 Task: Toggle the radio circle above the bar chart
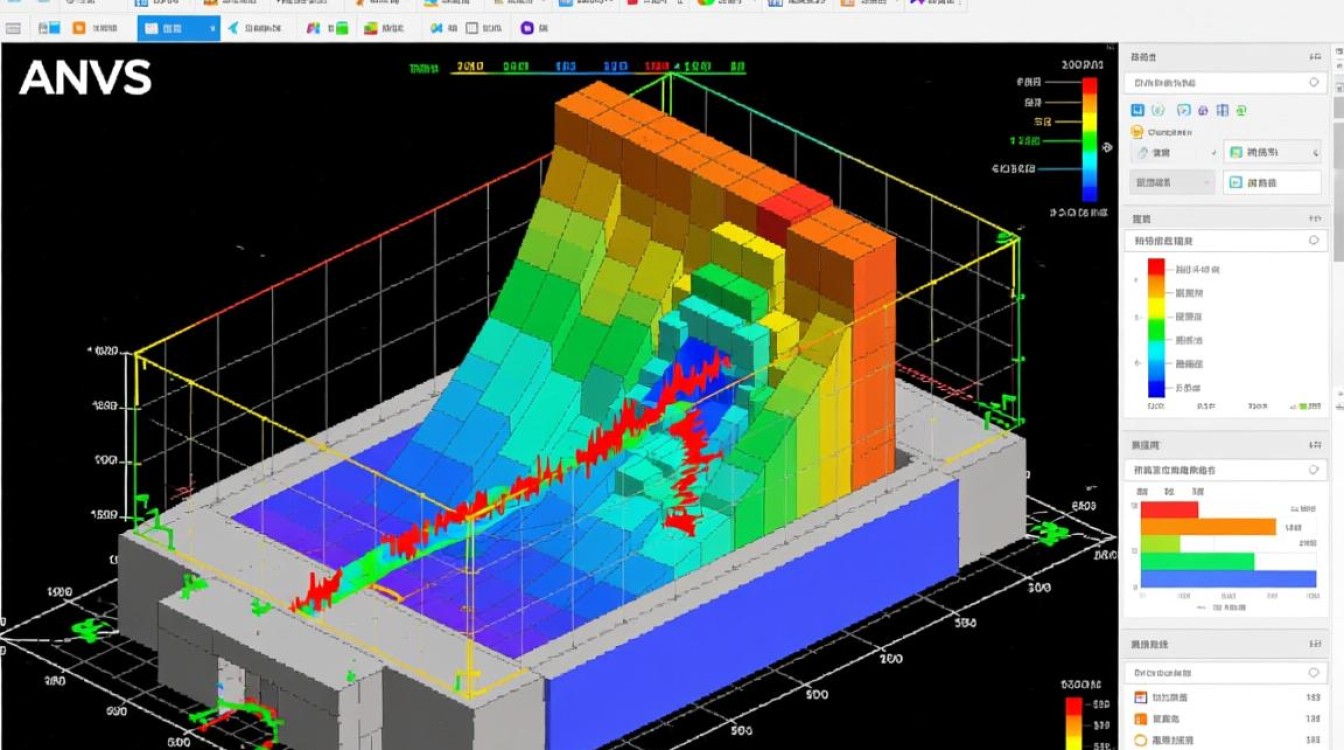tap(1314, 469)
